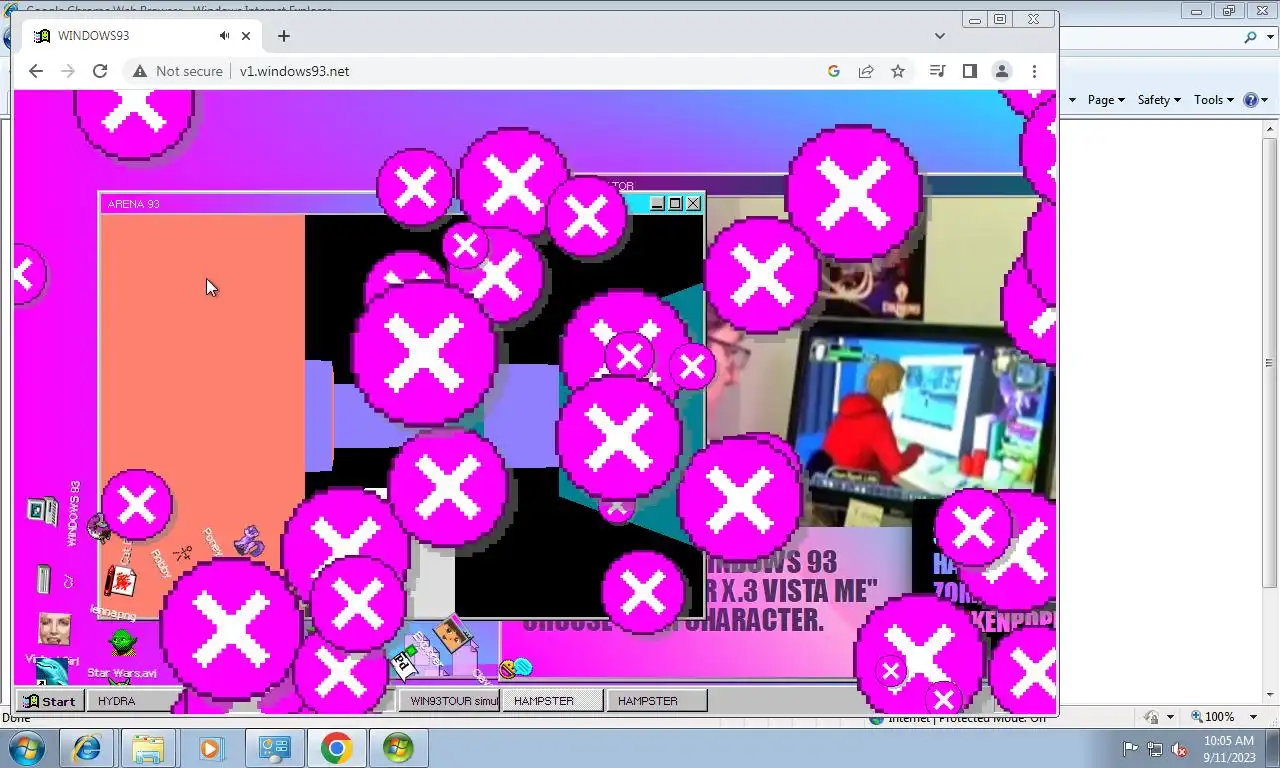View the Not secure site info

pos(177,71)
